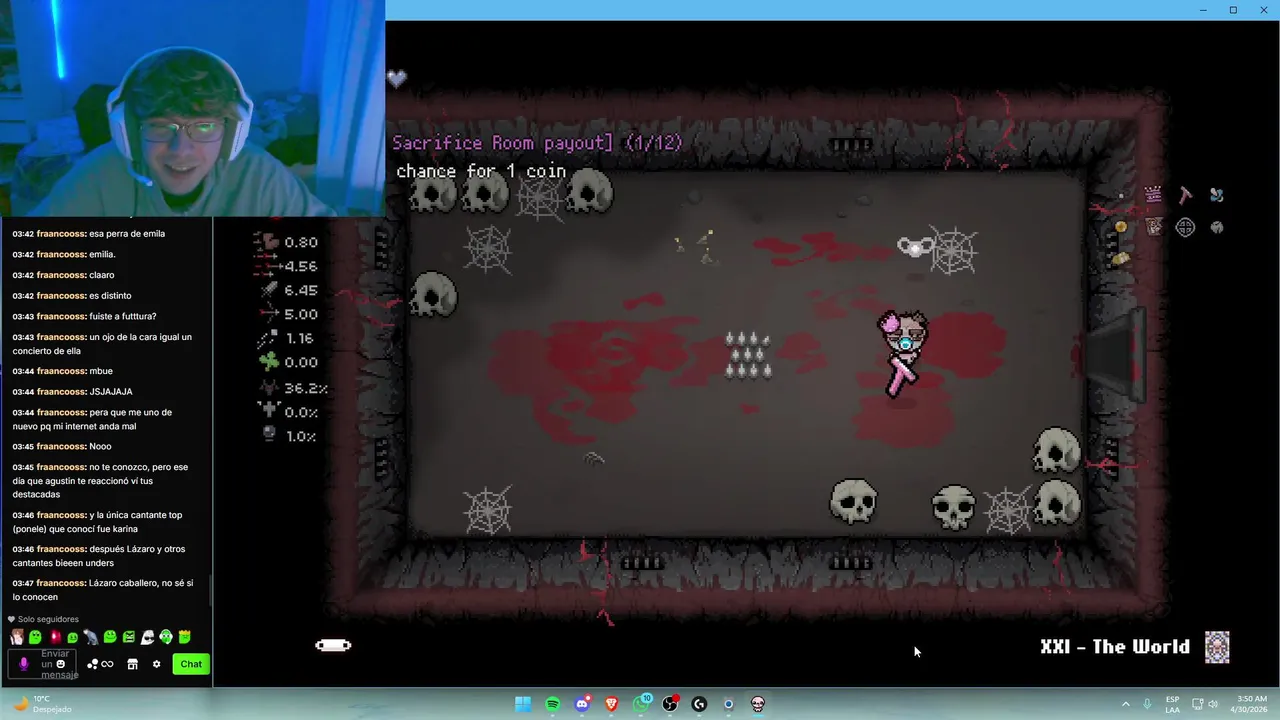Viewport: 1280px width, 720px height.
Task: Open OBS Studio from the taskbar
Action: pyautogui.click(x=670, y=704)
